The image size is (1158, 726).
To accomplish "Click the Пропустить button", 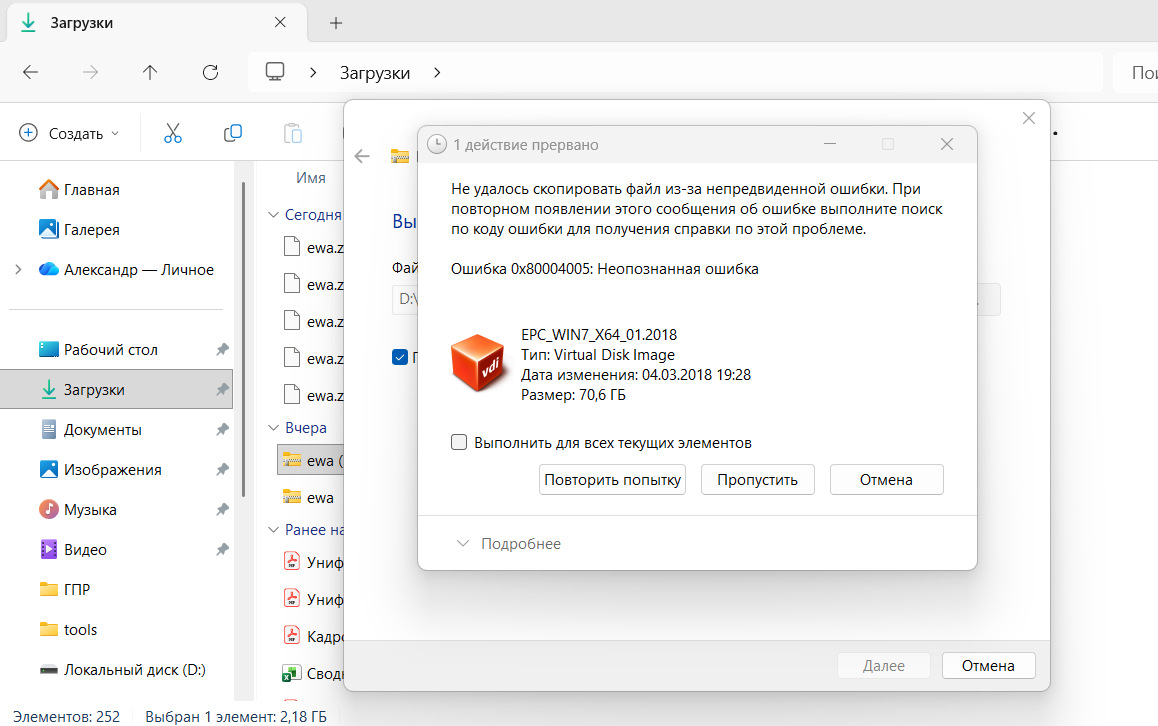I will point(758,479).
